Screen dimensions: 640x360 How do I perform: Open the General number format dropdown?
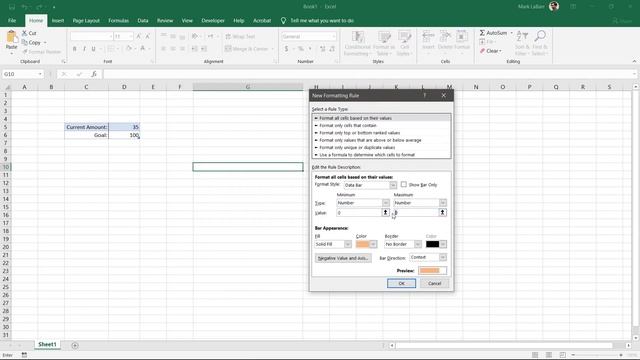333,37
